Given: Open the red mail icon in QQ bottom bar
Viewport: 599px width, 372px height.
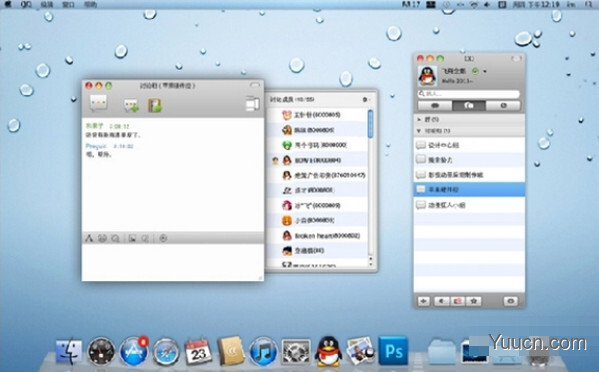Looking at the screenshot, I should [x=457, y=301].
